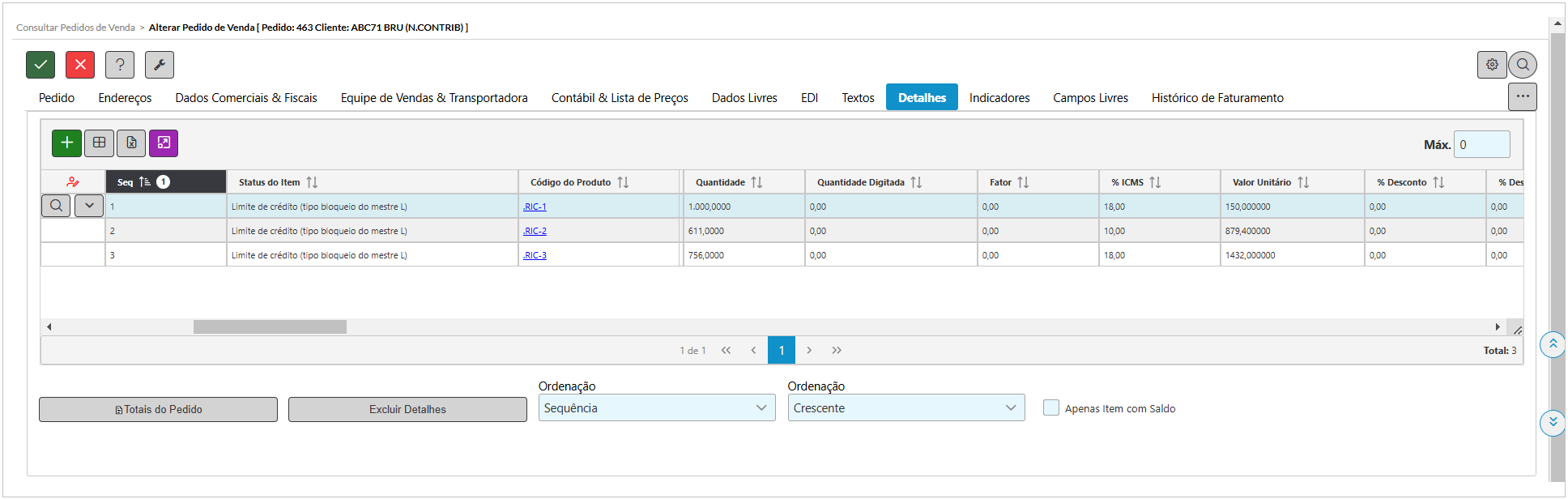The image size is (1568, 499).
Task: Sort by Quantidade column
Action: [756, 182]
